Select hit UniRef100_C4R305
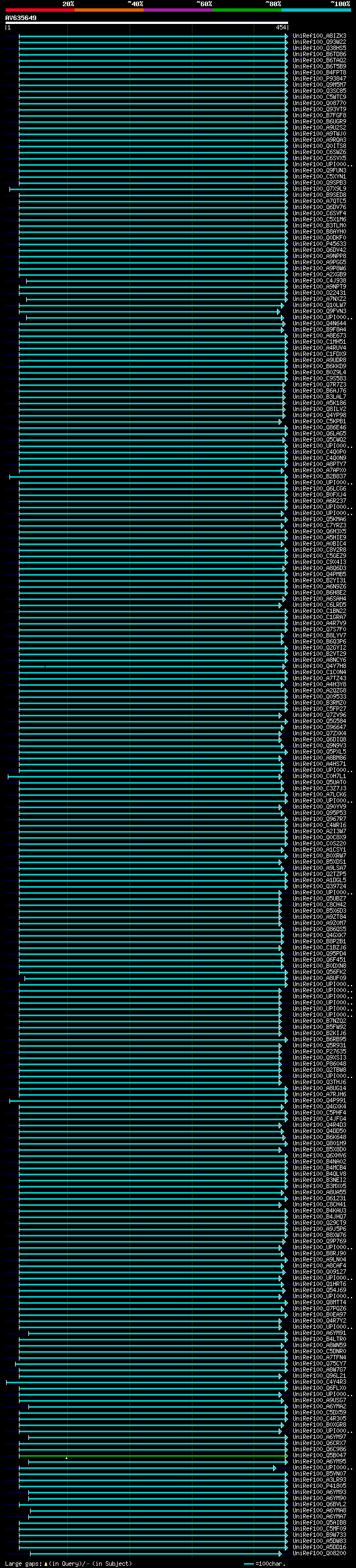The image size is (356, 1568). click(319, 1418)
